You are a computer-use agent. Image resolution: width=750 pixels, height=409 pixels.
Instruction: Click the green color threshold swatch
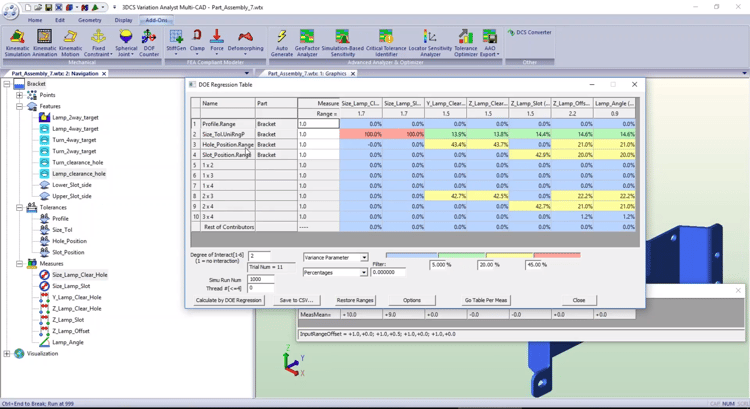tap(462, 255)
